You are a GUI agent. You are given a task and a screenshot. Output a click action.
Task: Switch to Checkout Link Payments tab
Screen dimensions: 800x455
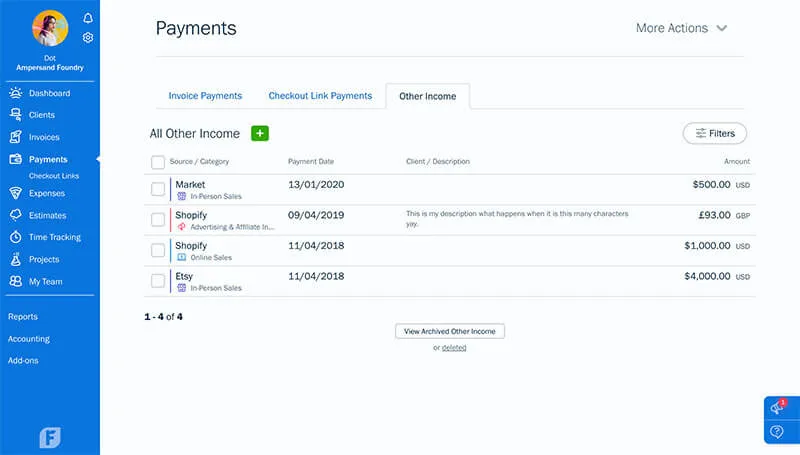(x=320, y=96)
